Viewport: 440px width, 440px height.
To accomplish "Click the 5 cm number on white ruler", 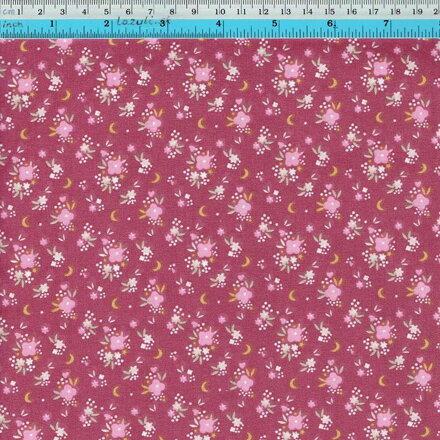I will click(x=106, y=12).
